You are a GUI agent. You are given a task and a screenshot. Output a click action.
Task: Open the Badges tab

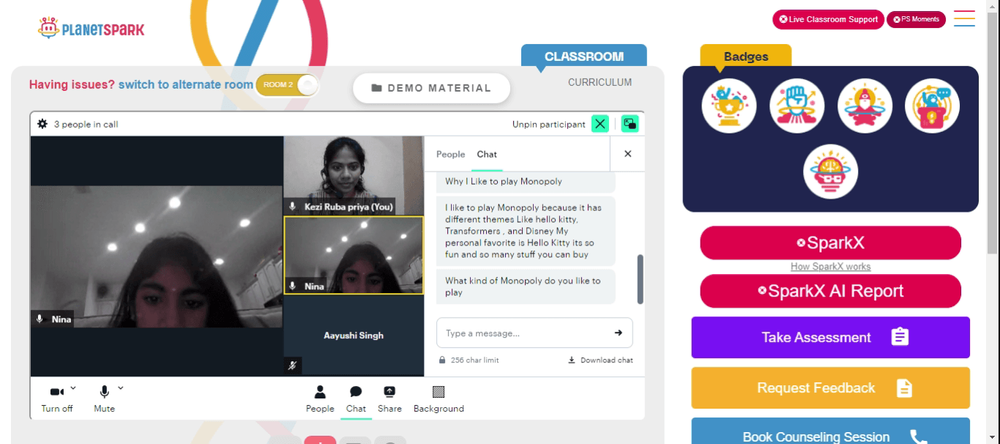(x=746, y=56)
